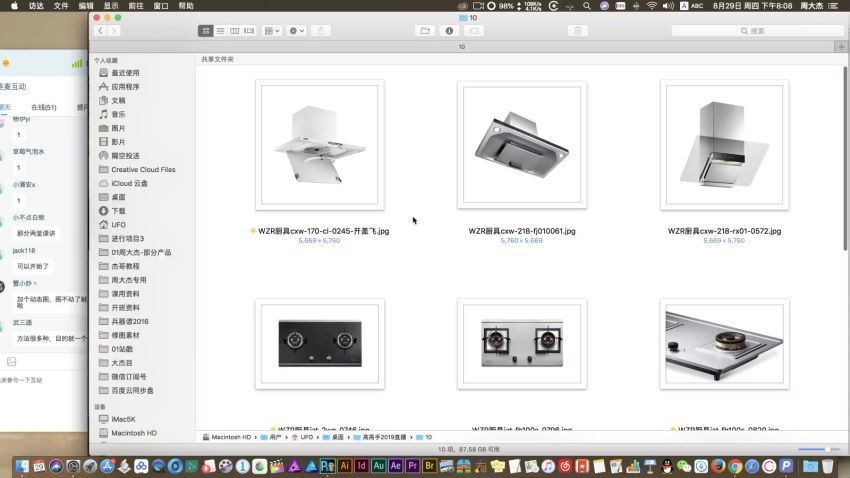Open the Trash in the Dock
Screen dimensions: 850x478
pyautogui.click(x=827, y=466)
